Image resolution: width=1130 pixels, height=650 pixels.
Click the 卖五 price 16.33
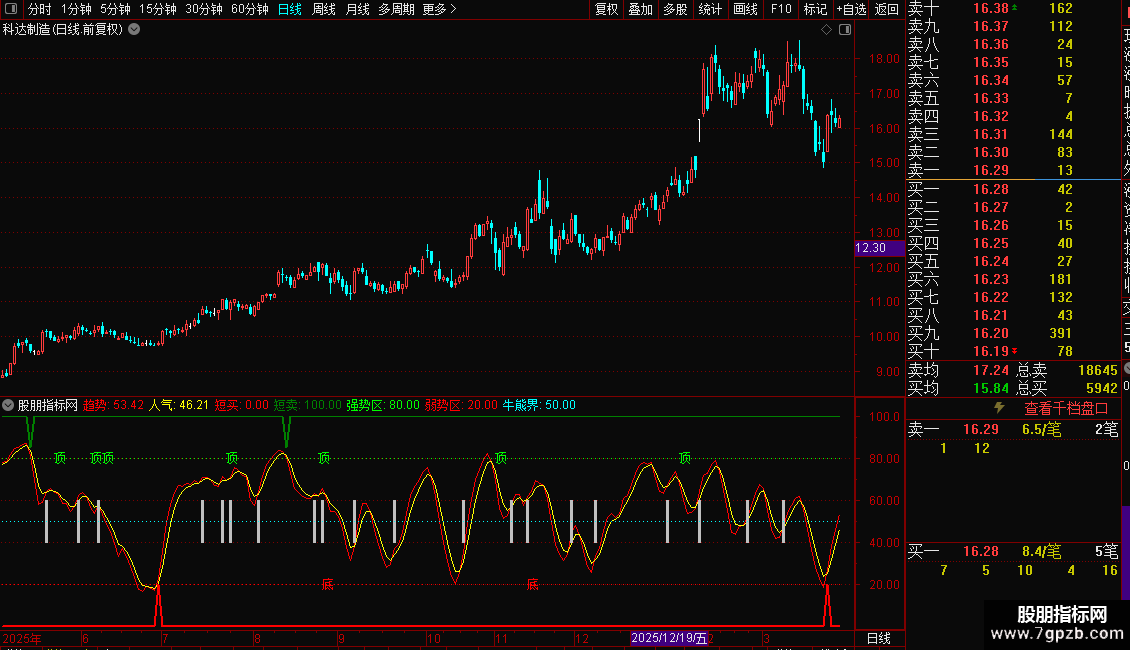click(x=991, y=98)
